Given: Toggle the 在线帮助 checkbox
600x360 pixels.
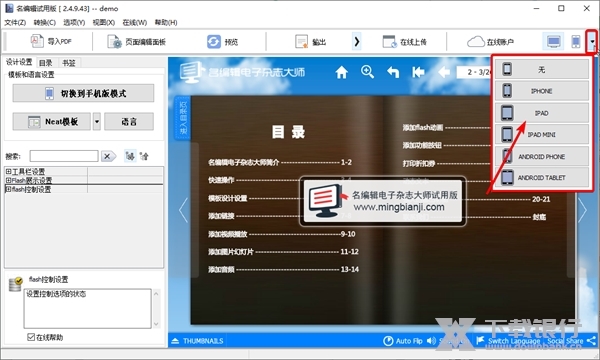Looking at the screenshot, I should coord(31,337).
